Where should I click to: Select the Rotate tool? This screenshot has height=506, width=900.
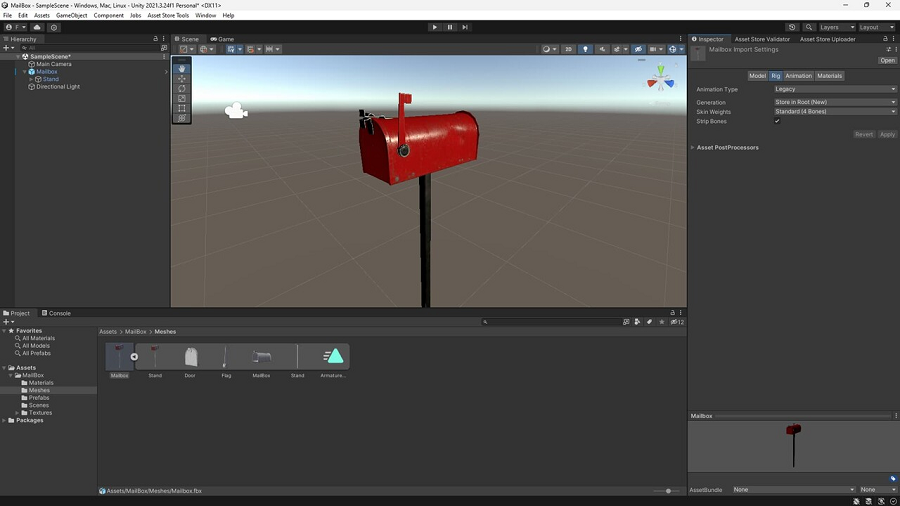pyautogui.click(x=182, y=88)
